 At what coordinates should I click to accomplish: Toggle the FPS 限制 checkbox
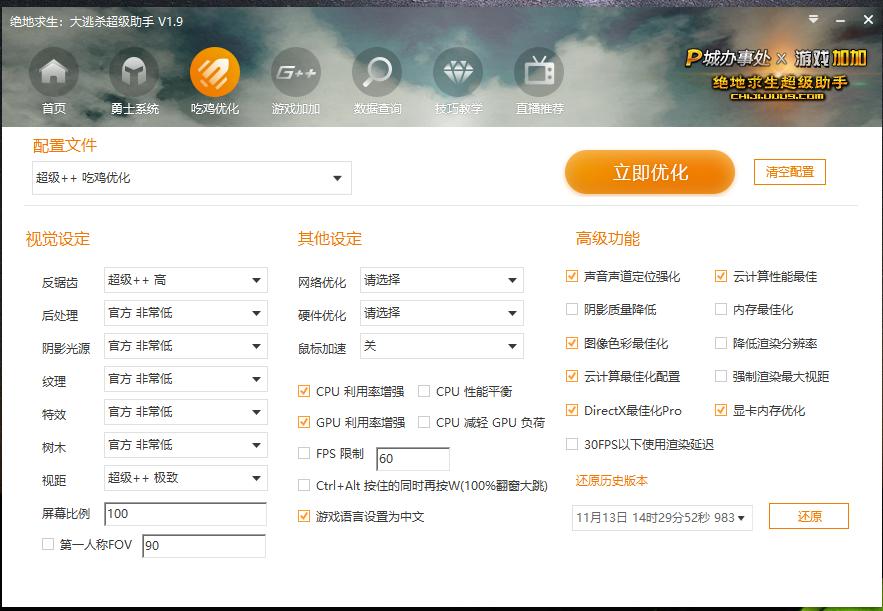pyautogui.click(x=305, y=453)
